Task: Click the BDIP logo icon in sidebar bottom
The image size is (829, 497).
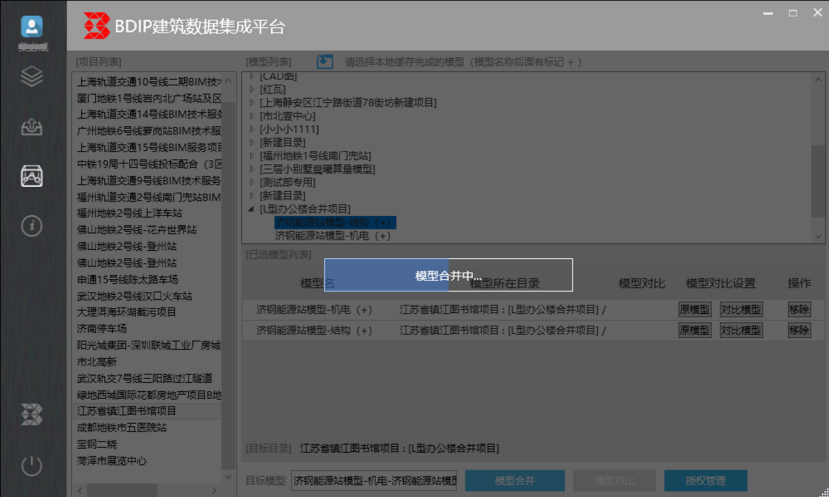Action: pos(32,415)
